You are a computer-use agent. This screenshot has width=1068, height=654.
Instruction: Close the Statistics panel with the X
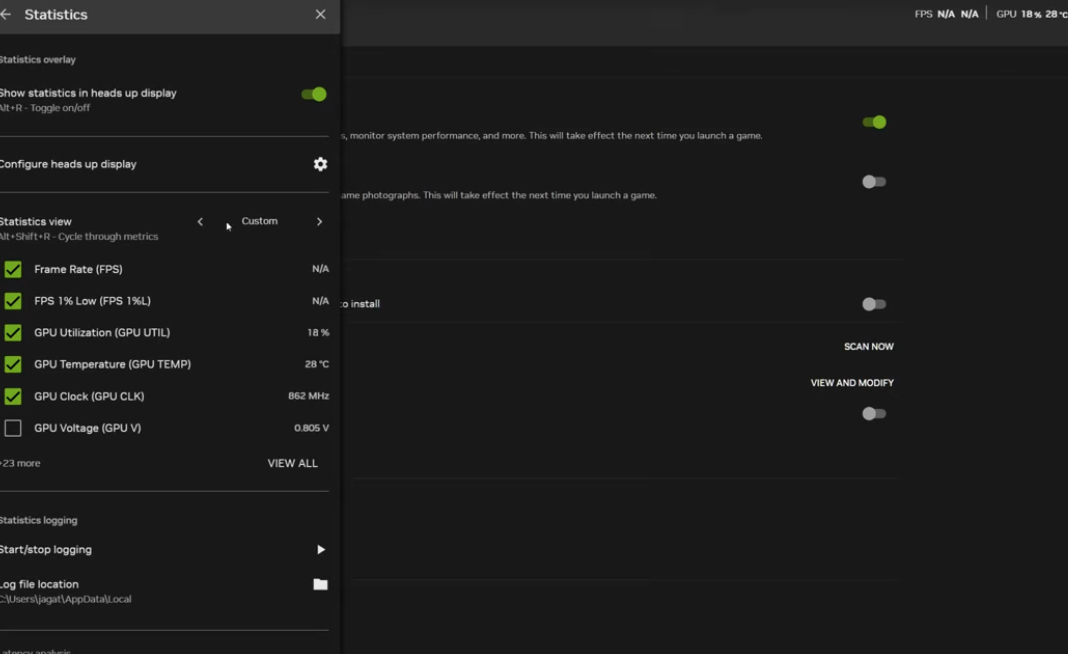pyautogui.click(x=320, y=15)
